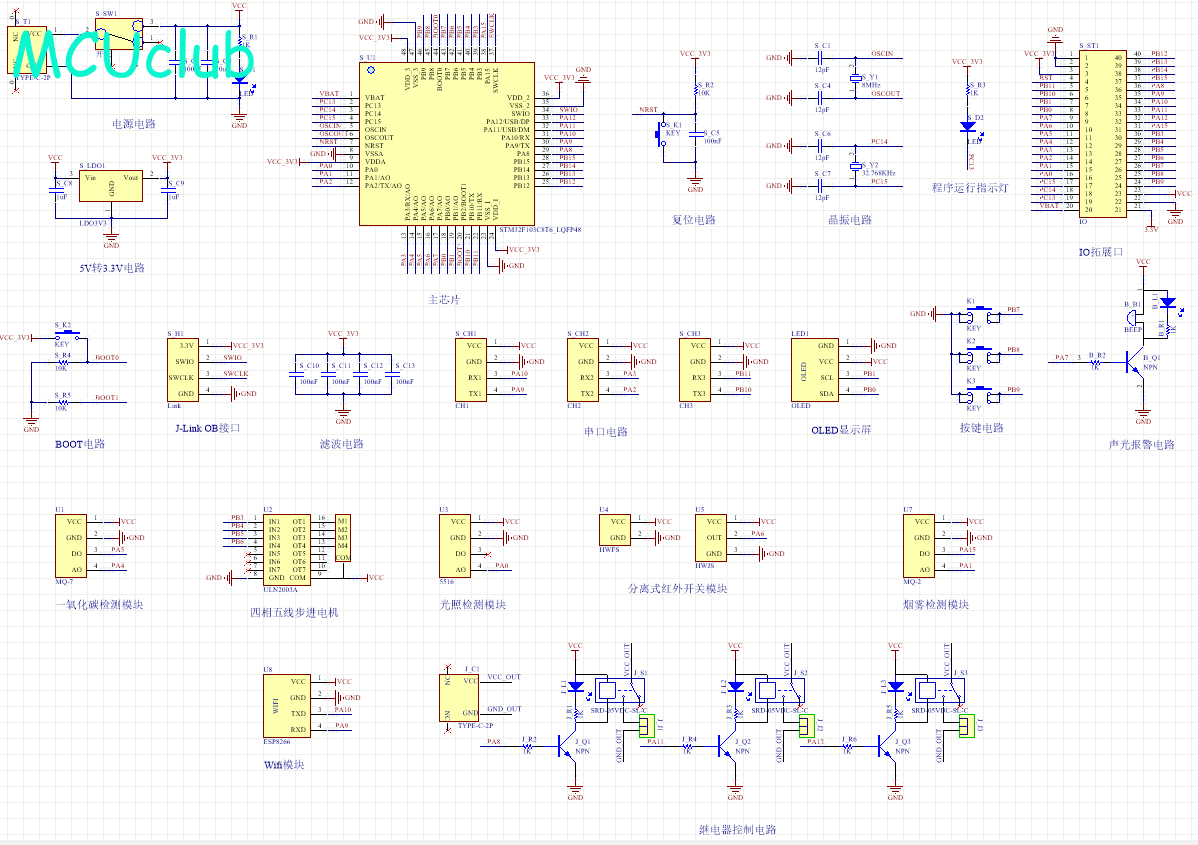Select the U7 MQ-2 smoke sensor module
The width and height of the screenshot is (1198, 845).
tap(919, 546)
